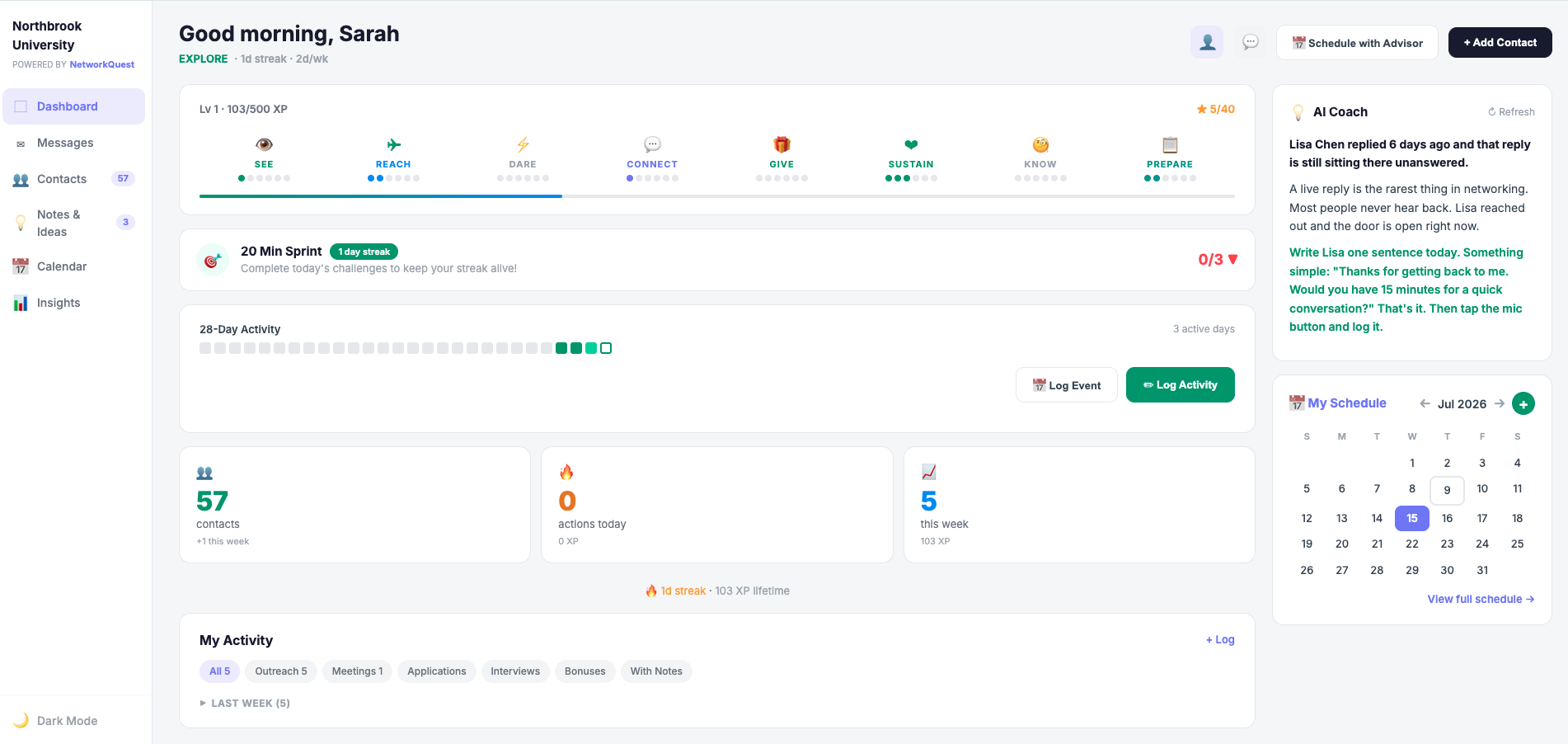The width and height of the screenshot is (1568, 744).
Task: Click the + Log link in My Activity
Action: click(x=1220, y=640)
